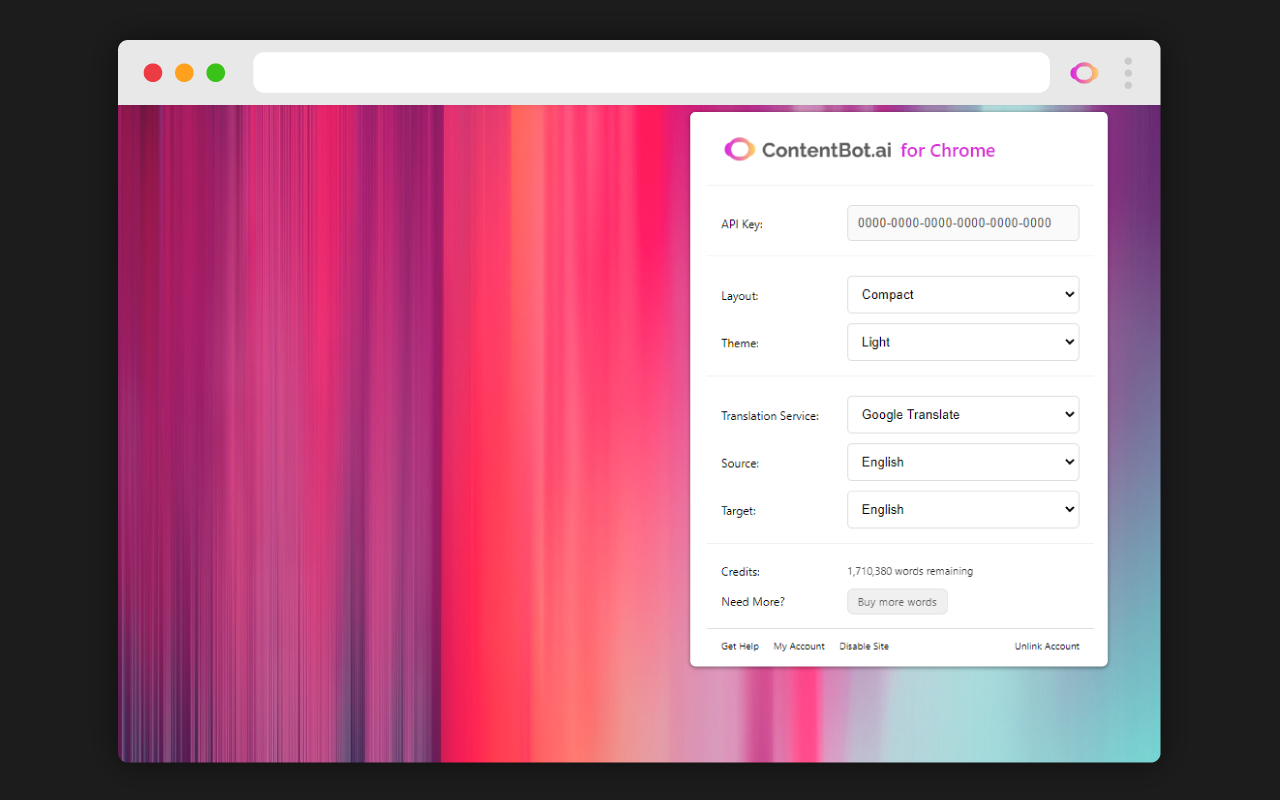Click the 'Translation Service:' label
The height and width of the screenshot is (800, 1280).
[770, 416]
